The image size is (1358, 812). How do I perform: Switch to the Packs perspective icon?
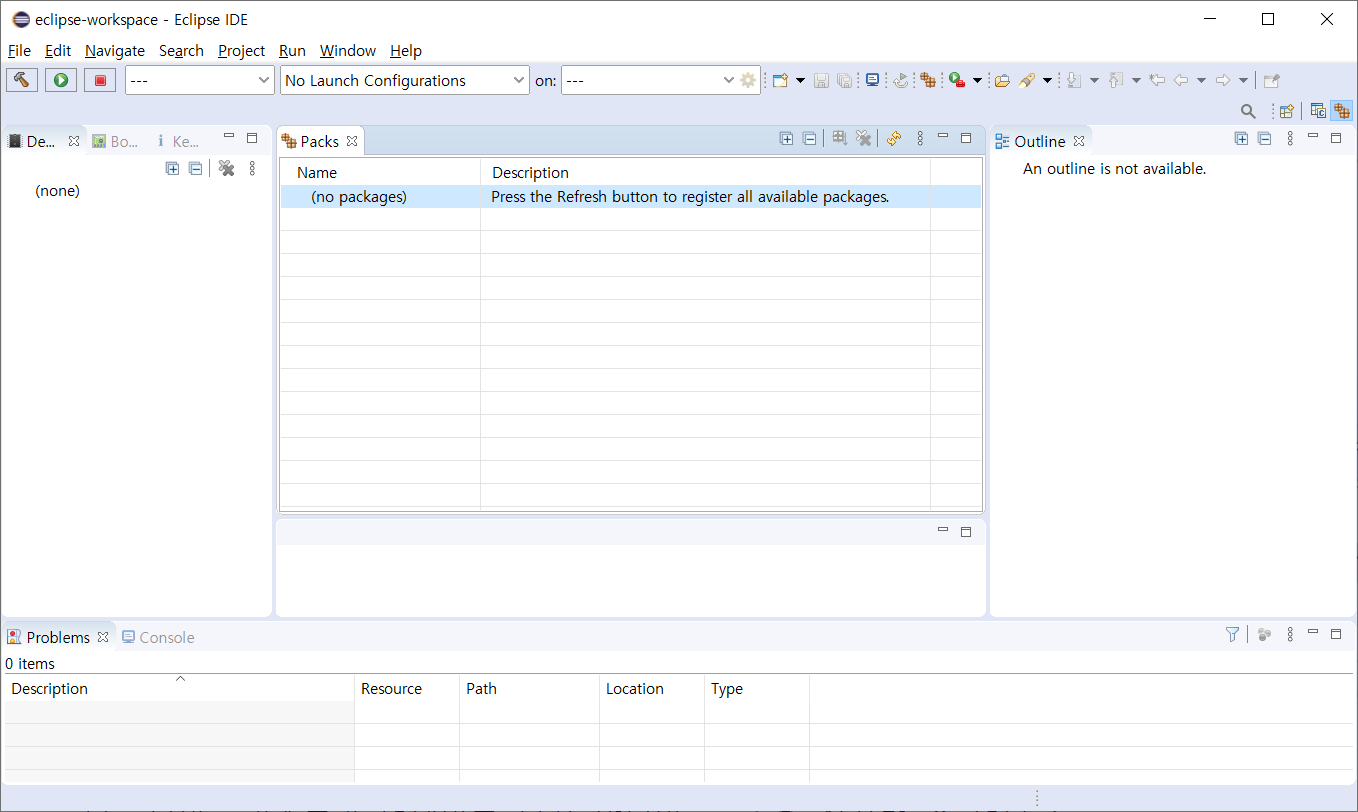pyautogui.click(x=1341, y=111)
